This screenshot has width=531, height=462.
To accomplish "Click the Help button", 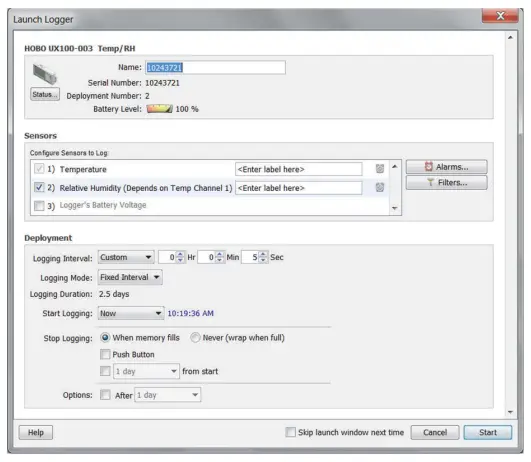I will [x=36, y=433].
